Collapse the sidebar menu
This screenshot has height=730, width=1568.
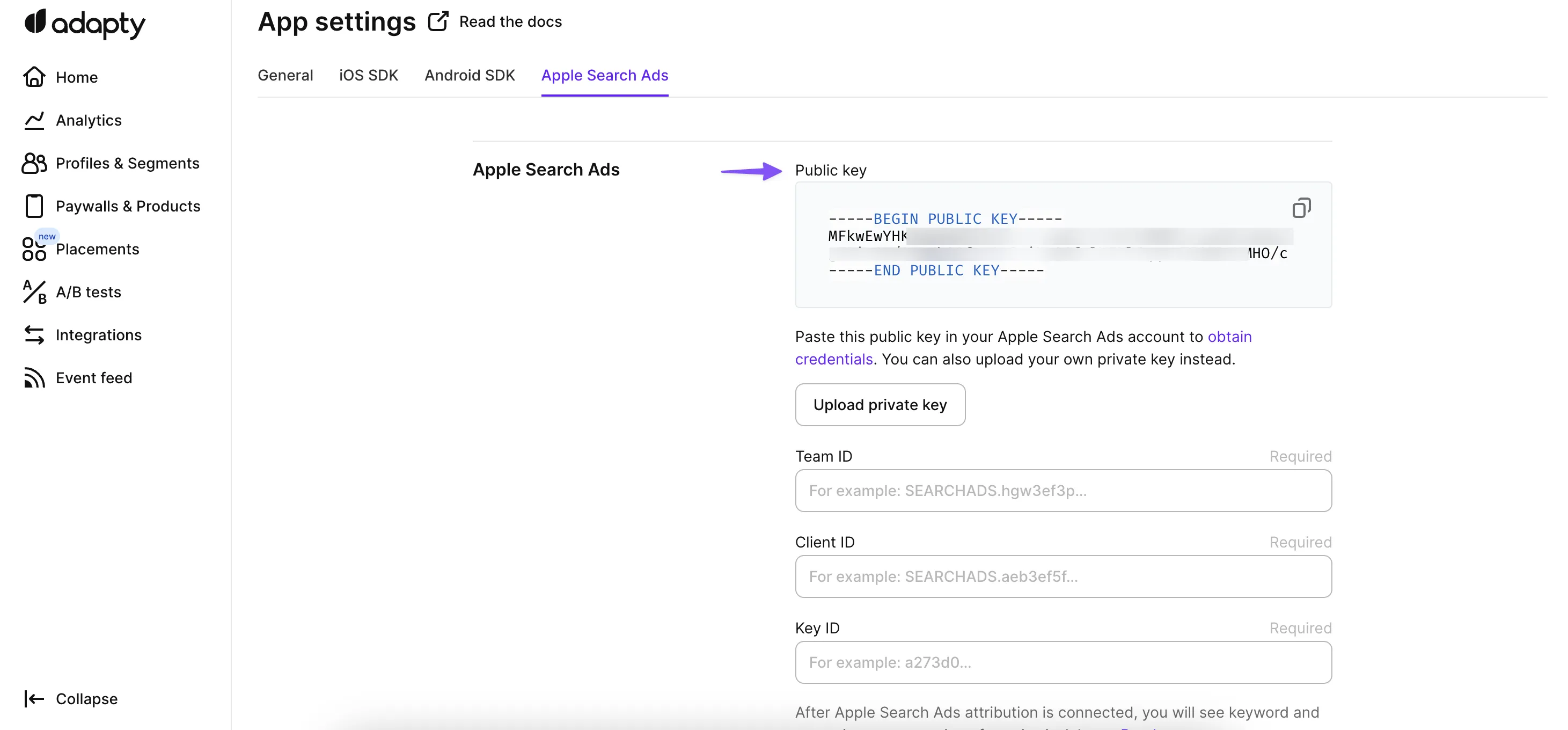(x=71, y=698)
